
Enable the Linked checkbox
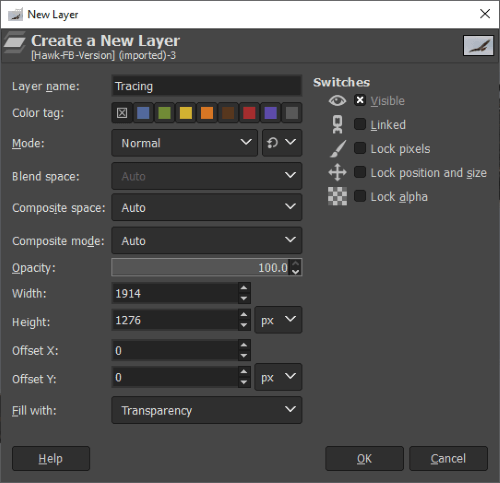click(360, 124)
